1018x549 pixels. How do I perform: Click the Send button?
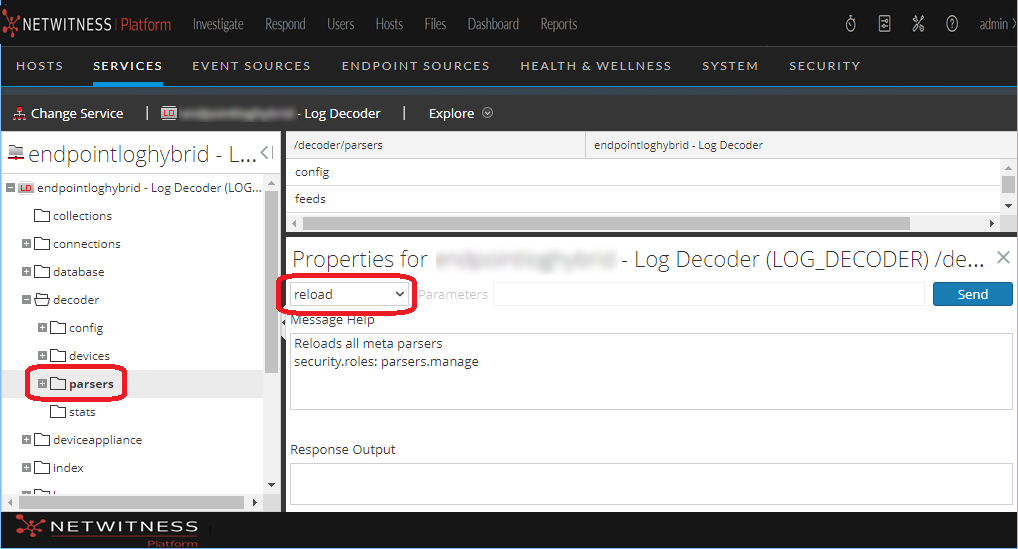[x=973, y=294]
